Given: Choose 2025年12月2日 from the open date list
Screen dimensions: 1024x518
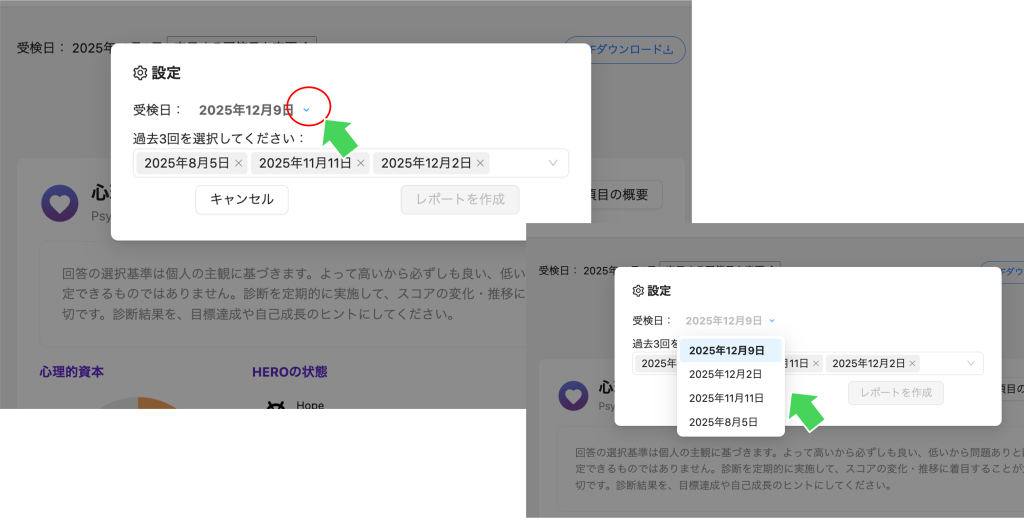Looking at the screenshot, I should [x=725, y=374].
